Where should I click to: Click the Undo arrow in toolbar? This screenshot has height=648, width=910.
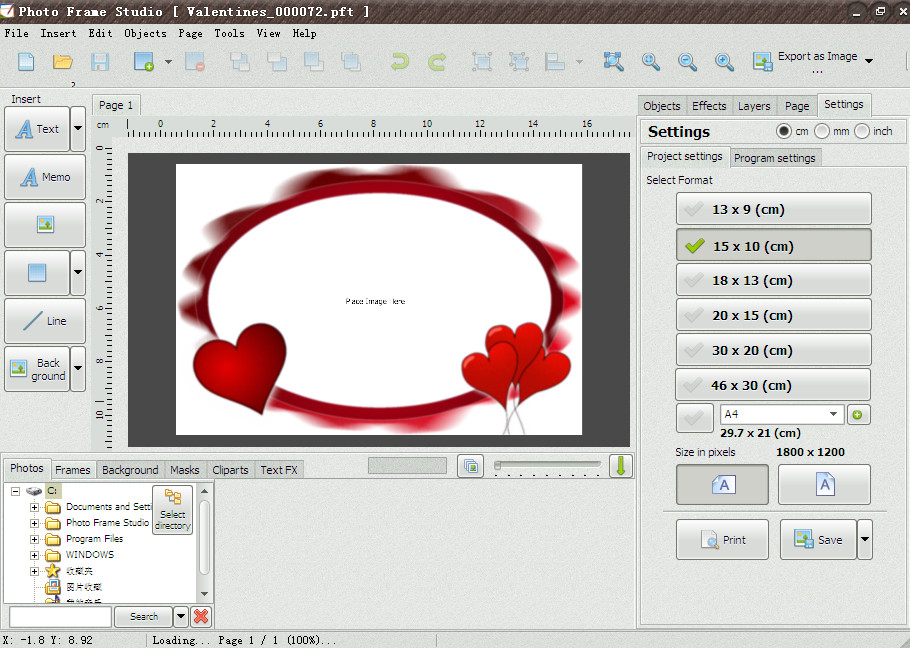400,62
